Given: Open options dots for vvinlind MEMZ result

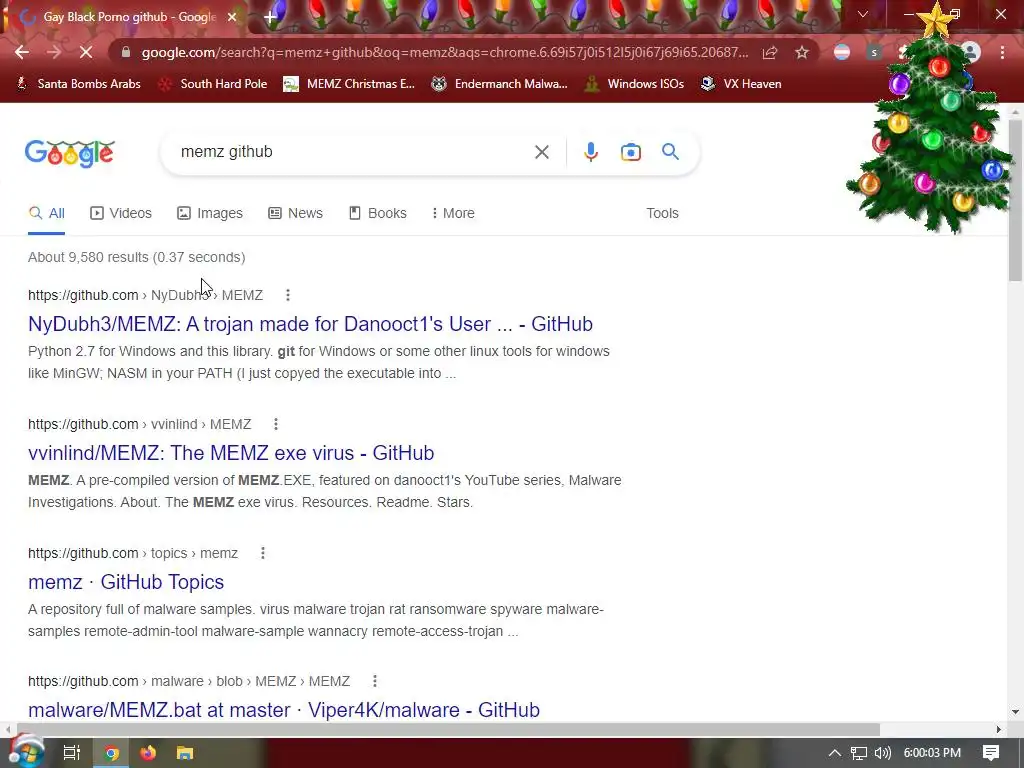Looking at the screenshot, I should coord(276,424).
